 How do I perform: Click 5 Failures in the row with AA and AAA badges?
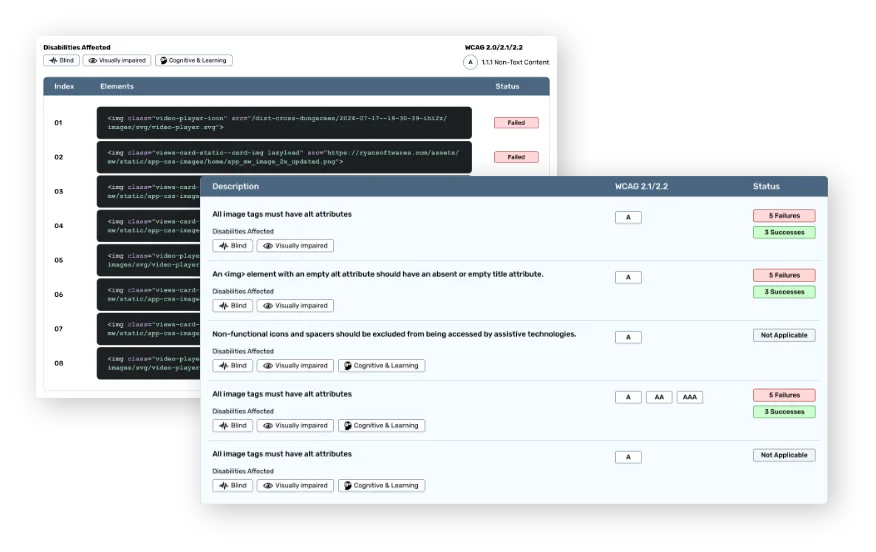(x=784, y=395)
